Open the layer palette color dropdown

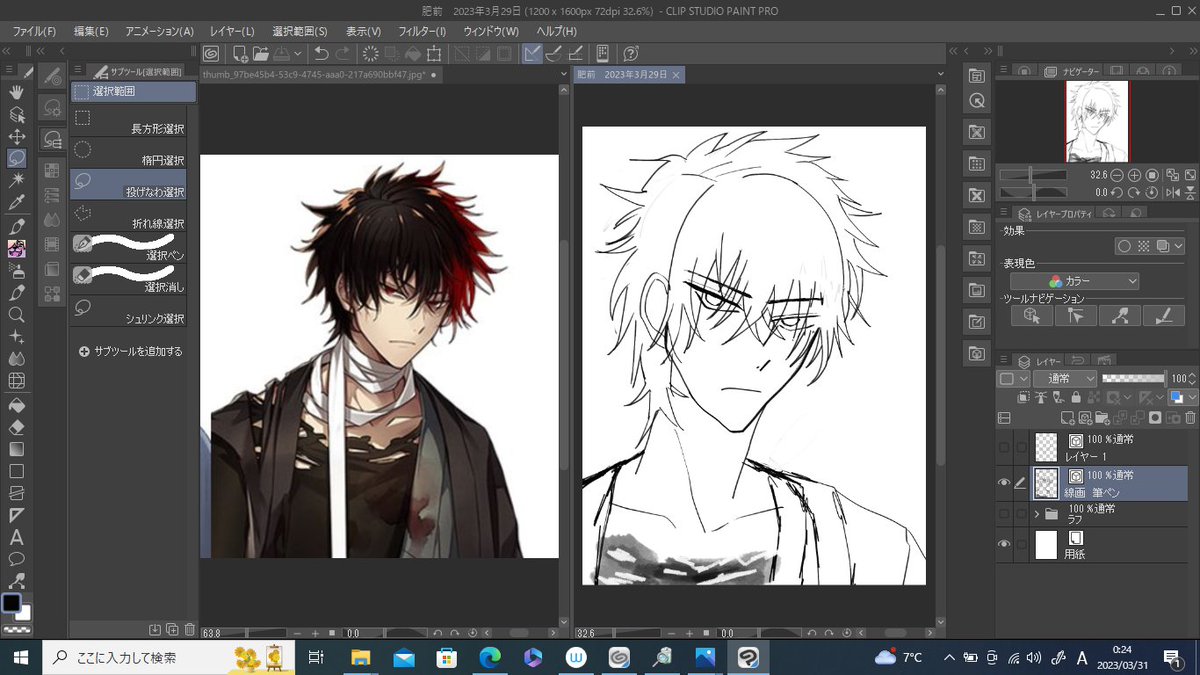[1014, 379]
